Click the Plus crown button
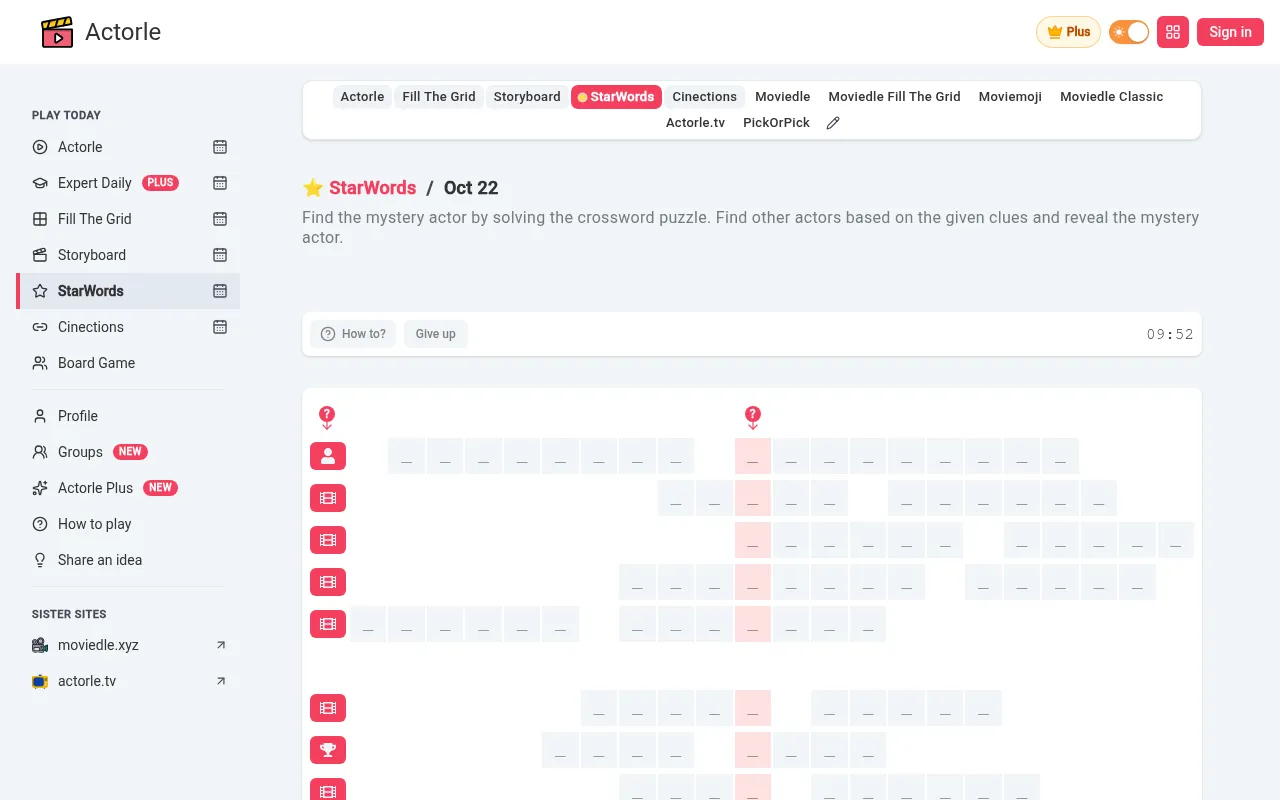The height and width of the screenshot is (800, 1280). pos(1068,32)
